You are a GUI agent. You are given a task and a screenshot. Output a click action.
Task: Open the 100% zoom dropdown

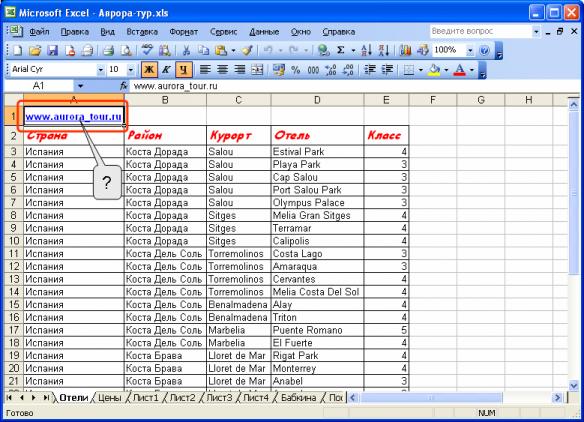(x=470, y=50)
